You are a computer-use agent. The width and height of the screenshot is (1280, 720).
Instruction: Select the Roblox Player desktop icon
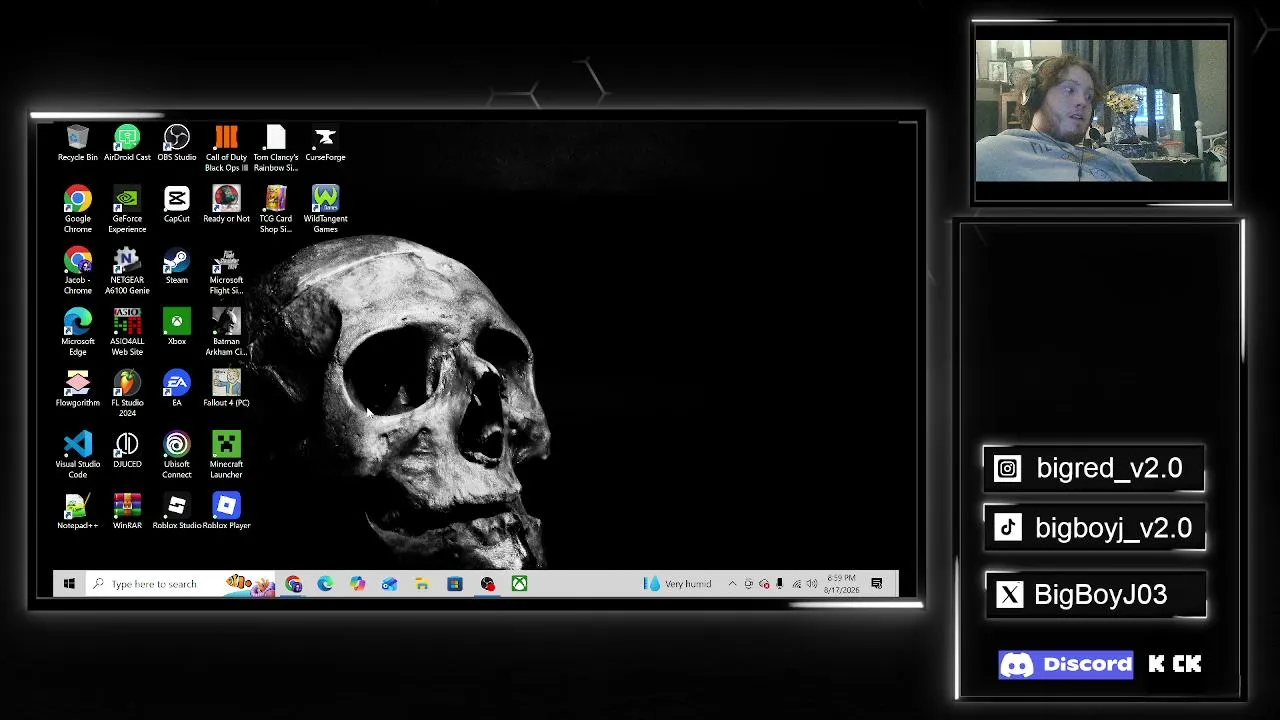click(226, 511)
